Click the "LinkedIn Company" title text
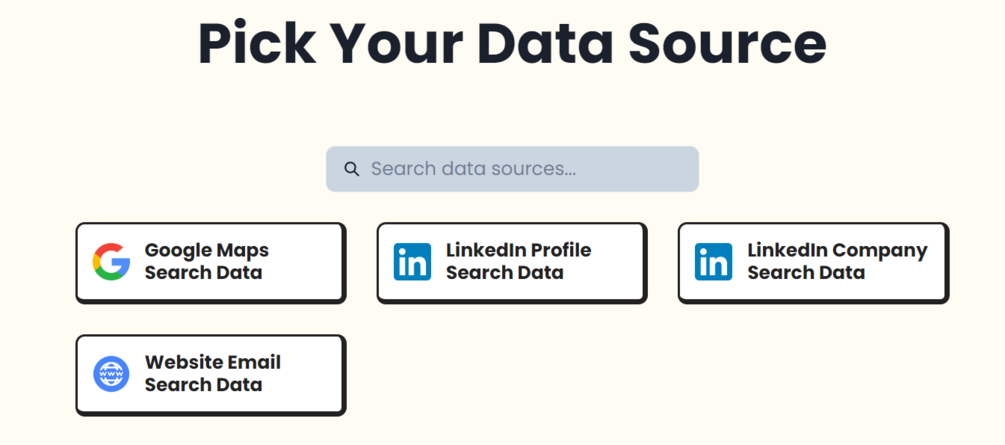The height and width of the screenshot is (445, 1005). [837, 250]
